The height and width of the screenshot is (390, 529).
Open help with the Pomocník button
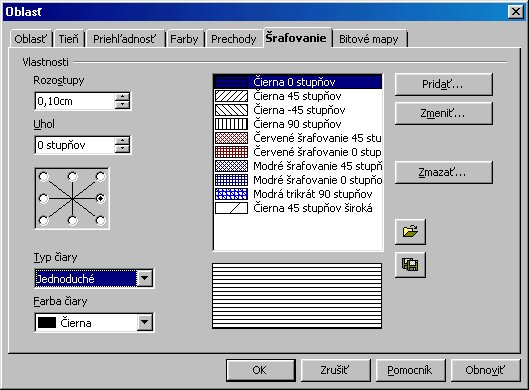coord(410,370)
